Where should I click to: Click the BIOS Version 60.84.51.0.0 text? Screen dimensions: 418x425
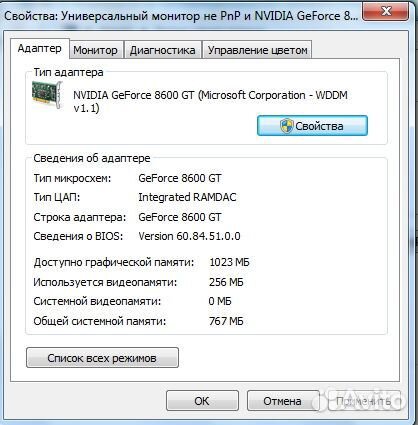coord(189,236)
